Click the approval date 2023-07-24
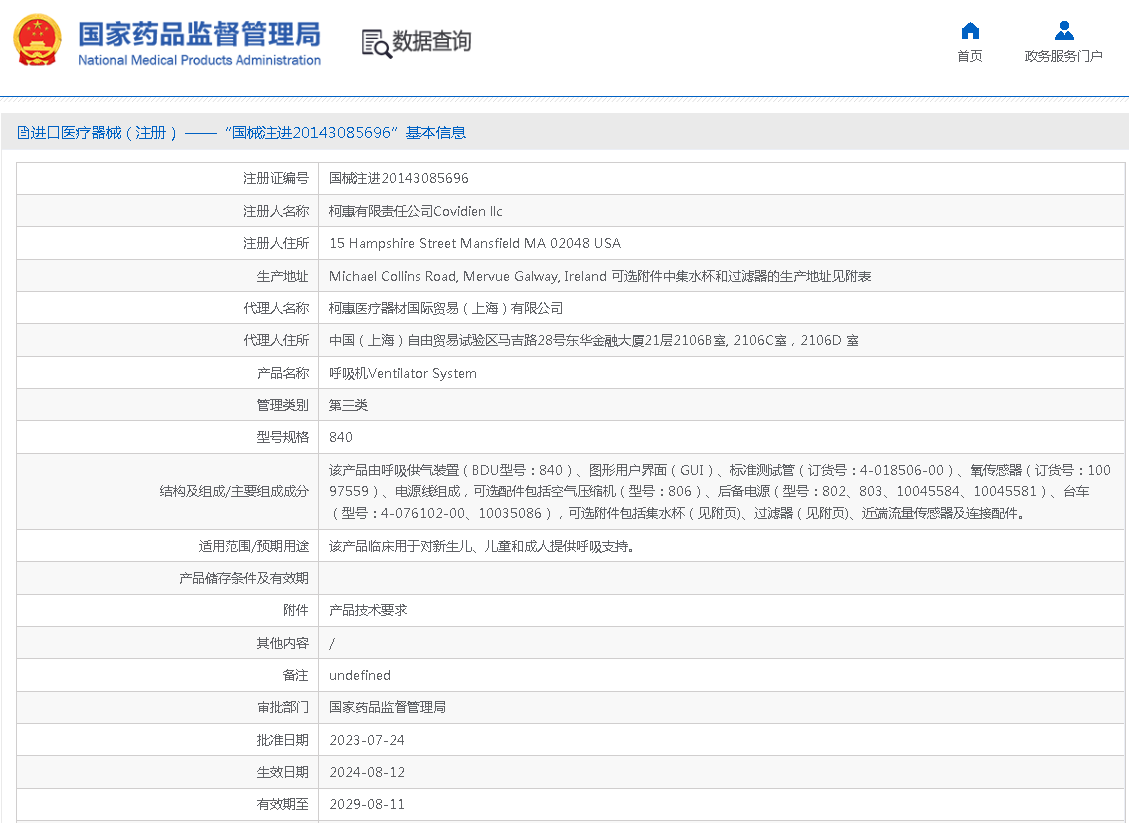This screenshot has height=823, width=1129. (366, 740)
